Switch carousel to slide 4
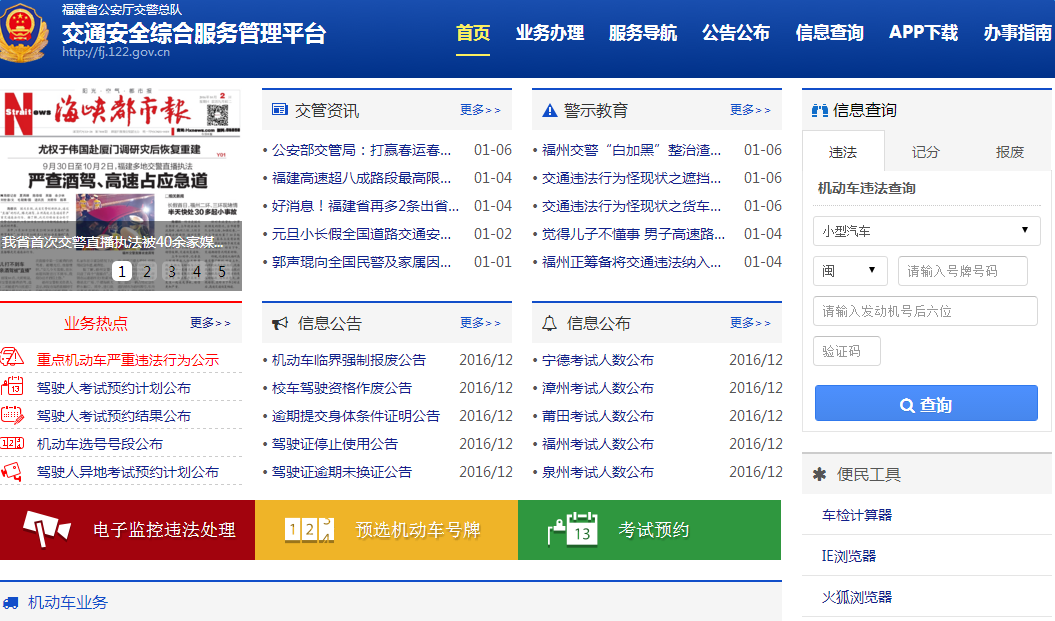This screenshot has width=1055, height=621. pyautogui.click(x=196, y=271)
